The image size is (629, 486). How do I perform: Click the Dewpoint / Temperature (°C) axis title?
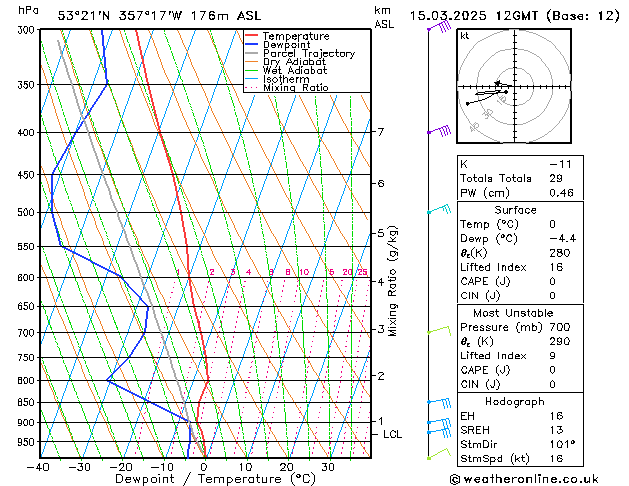[x=215, y=479]
